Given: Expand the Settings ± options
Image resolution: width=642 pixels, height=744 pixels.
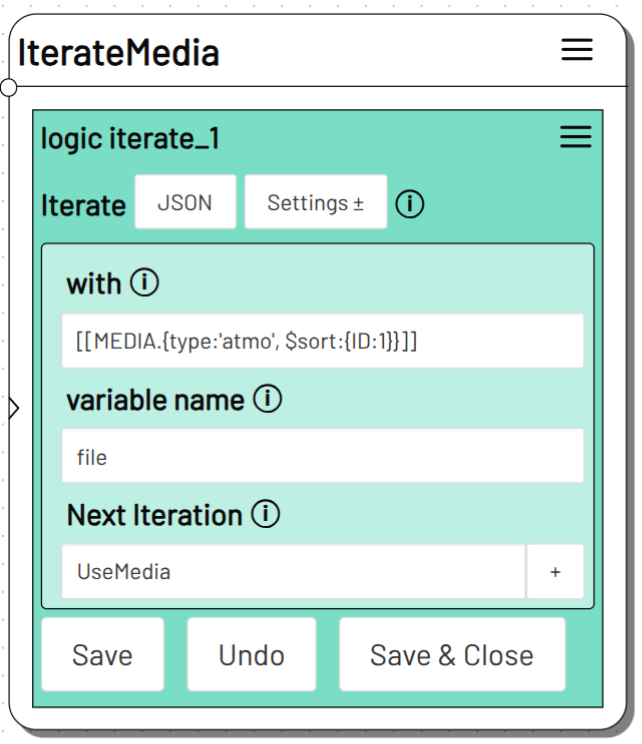Looking at the screenshot, I should [315, 203].
